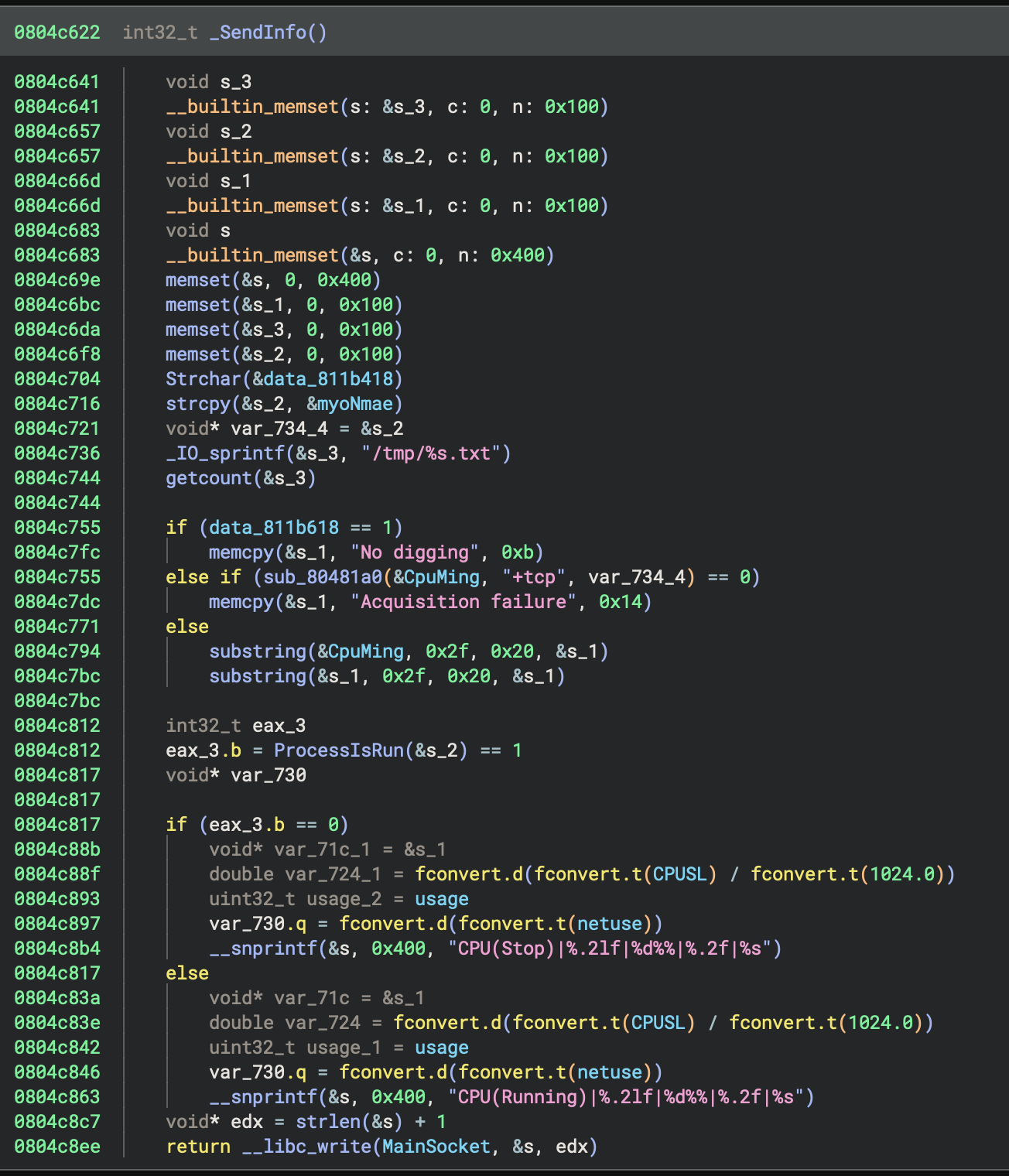The width and height of the screenshot is (1009, 1176).
Task: Select address 0804c8ee on the return line
Action: pos(57,1147)
